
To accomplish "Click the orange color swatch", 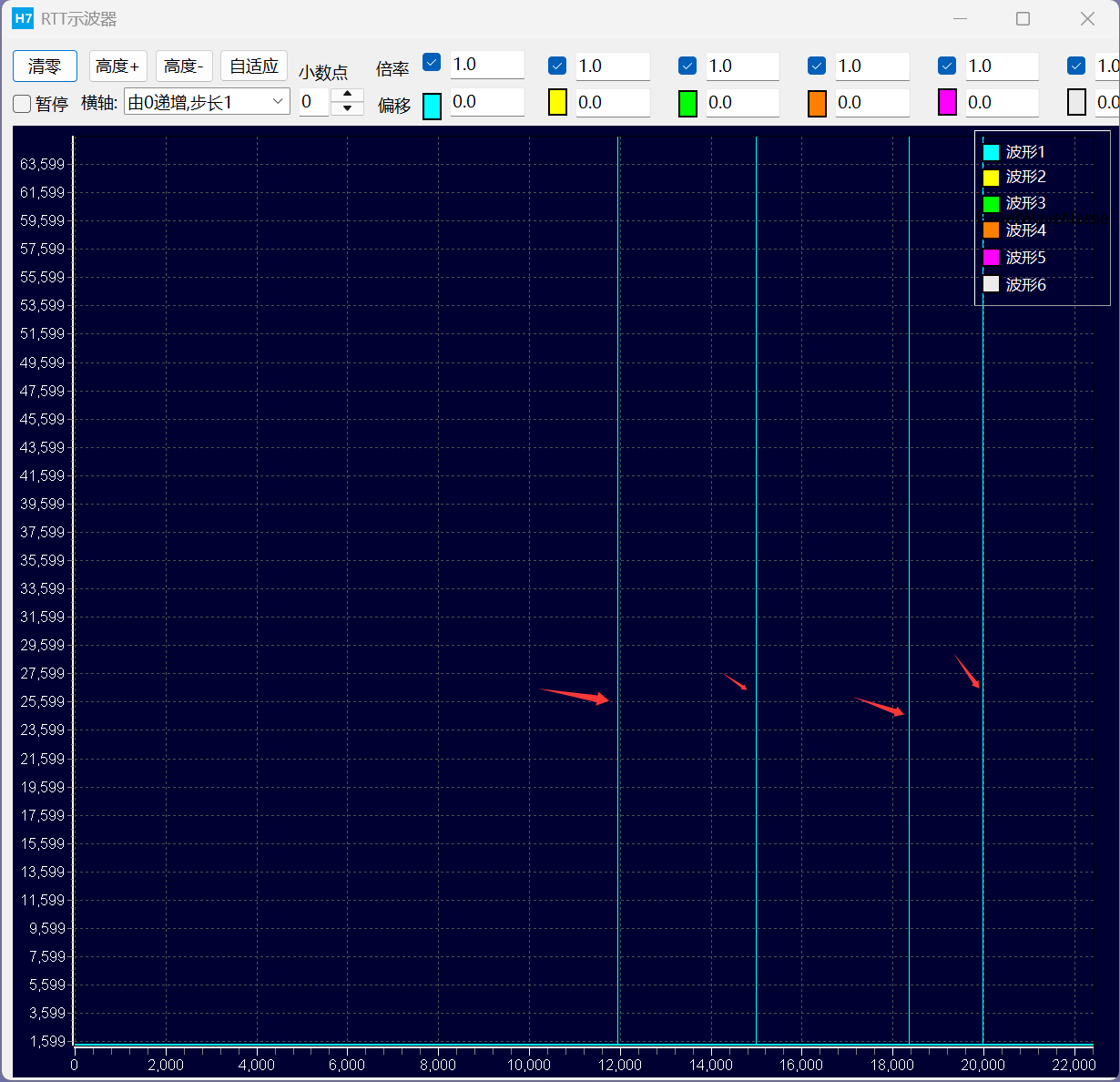I will coord(818,103).
